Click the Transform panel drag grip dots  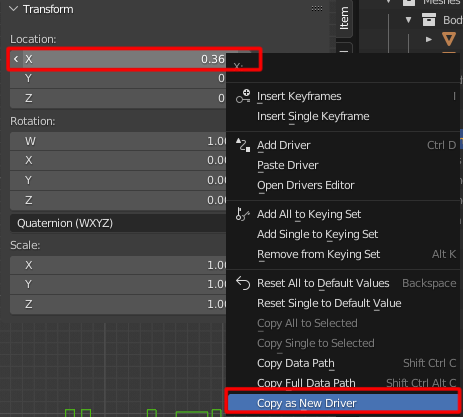click(x=317, y=9)
